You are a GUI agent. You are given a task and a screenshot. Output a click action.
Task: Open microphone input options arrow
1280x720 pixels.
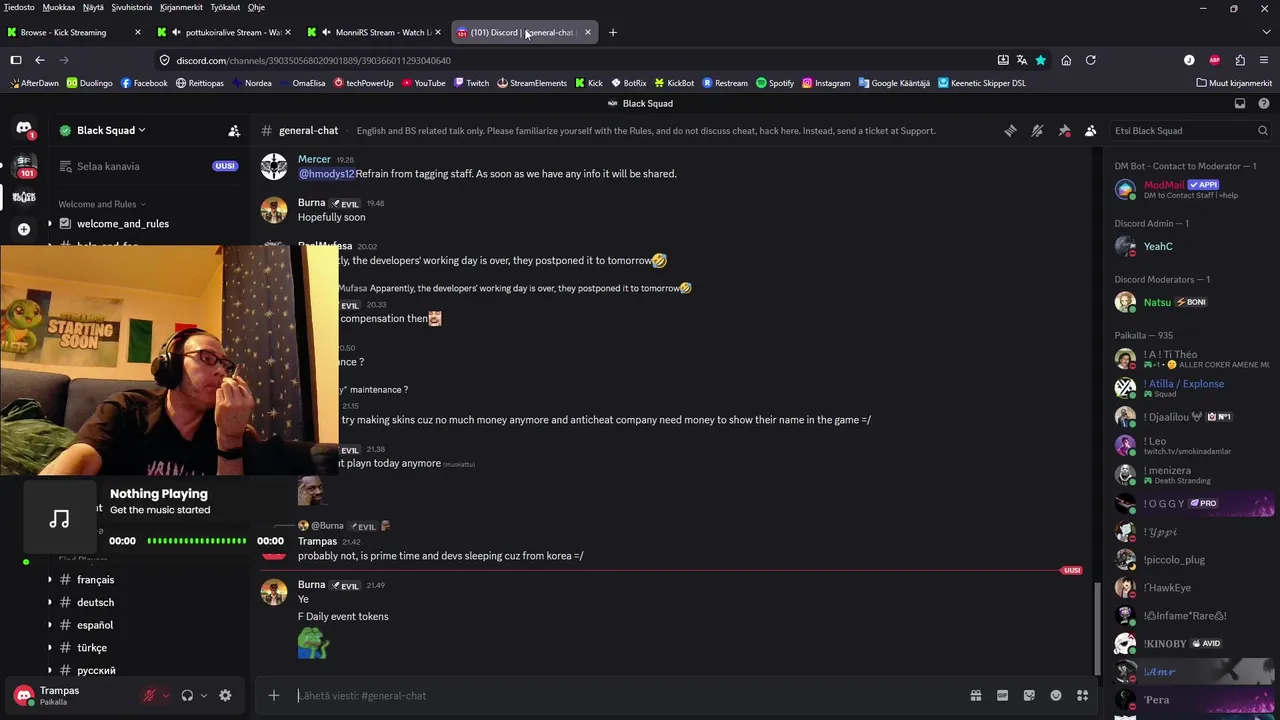click(x=165, y=696)
